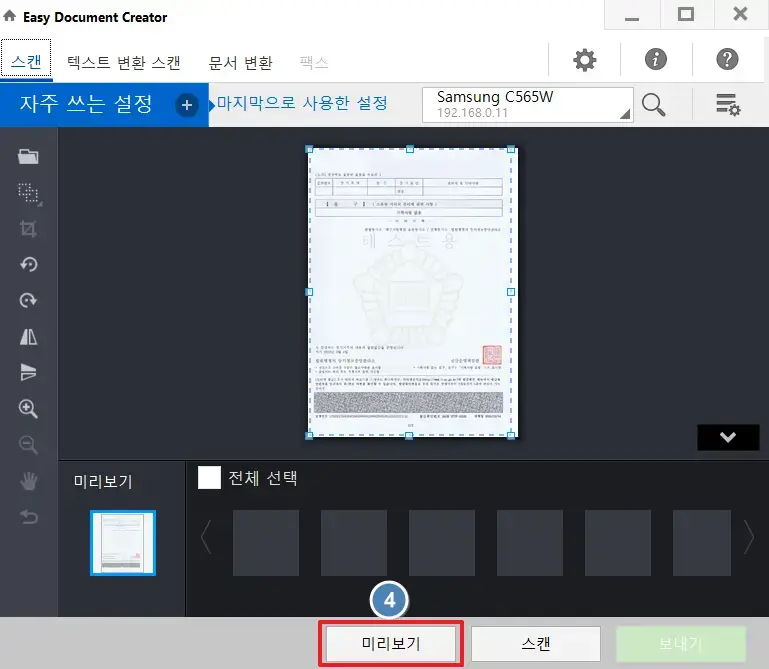Add a favorite setting with plus icon
The image size is (769, 669).
[187, 105]
